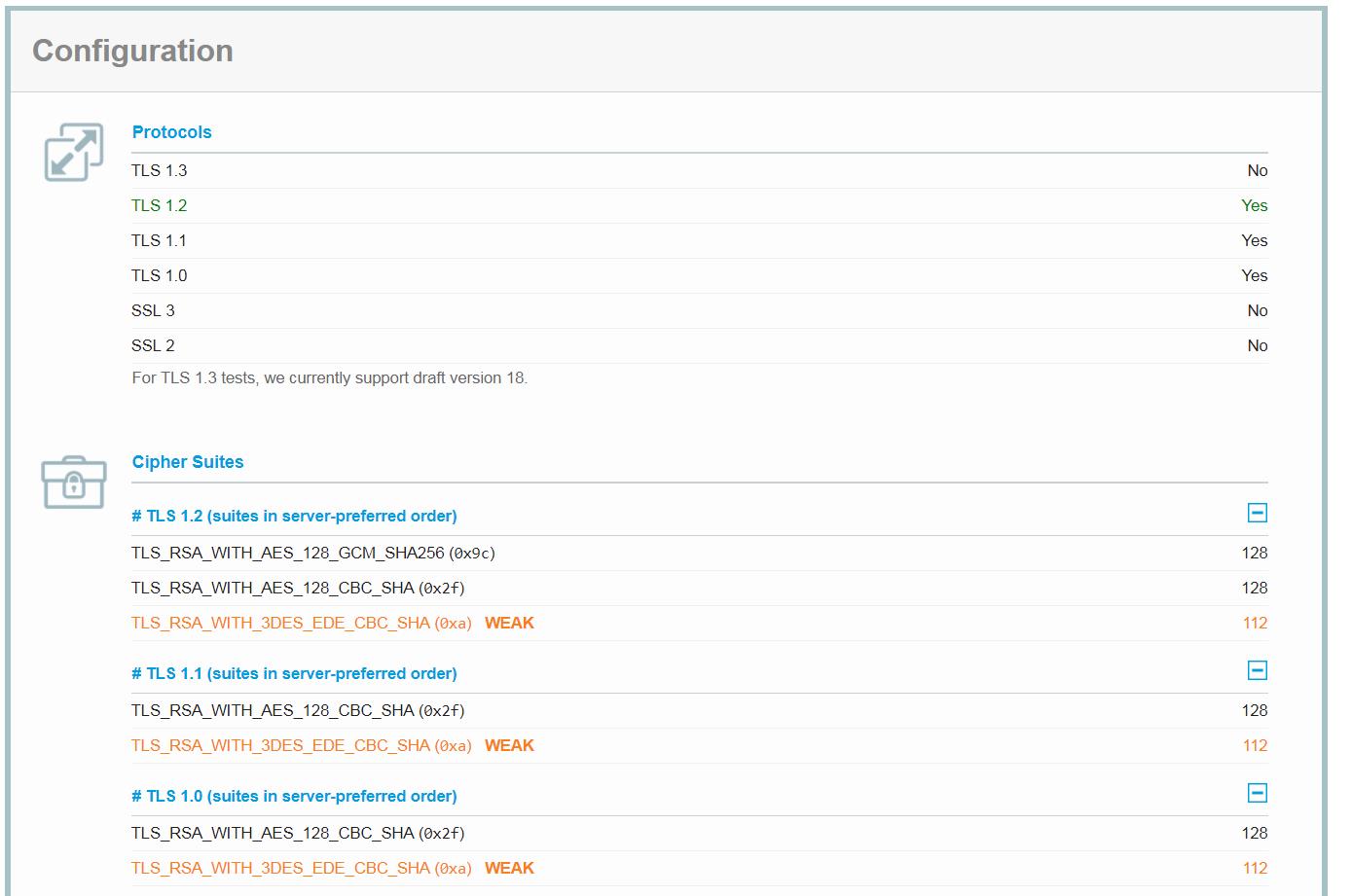Click the Configuration section title
This screenshot has height=896, width=1352.
(132, 51)
